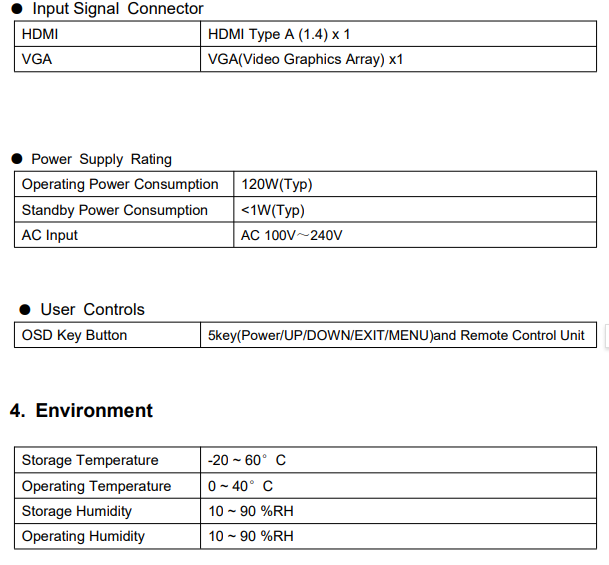Click the User Controls heading

pyautogui.click(x=92, y=309)
